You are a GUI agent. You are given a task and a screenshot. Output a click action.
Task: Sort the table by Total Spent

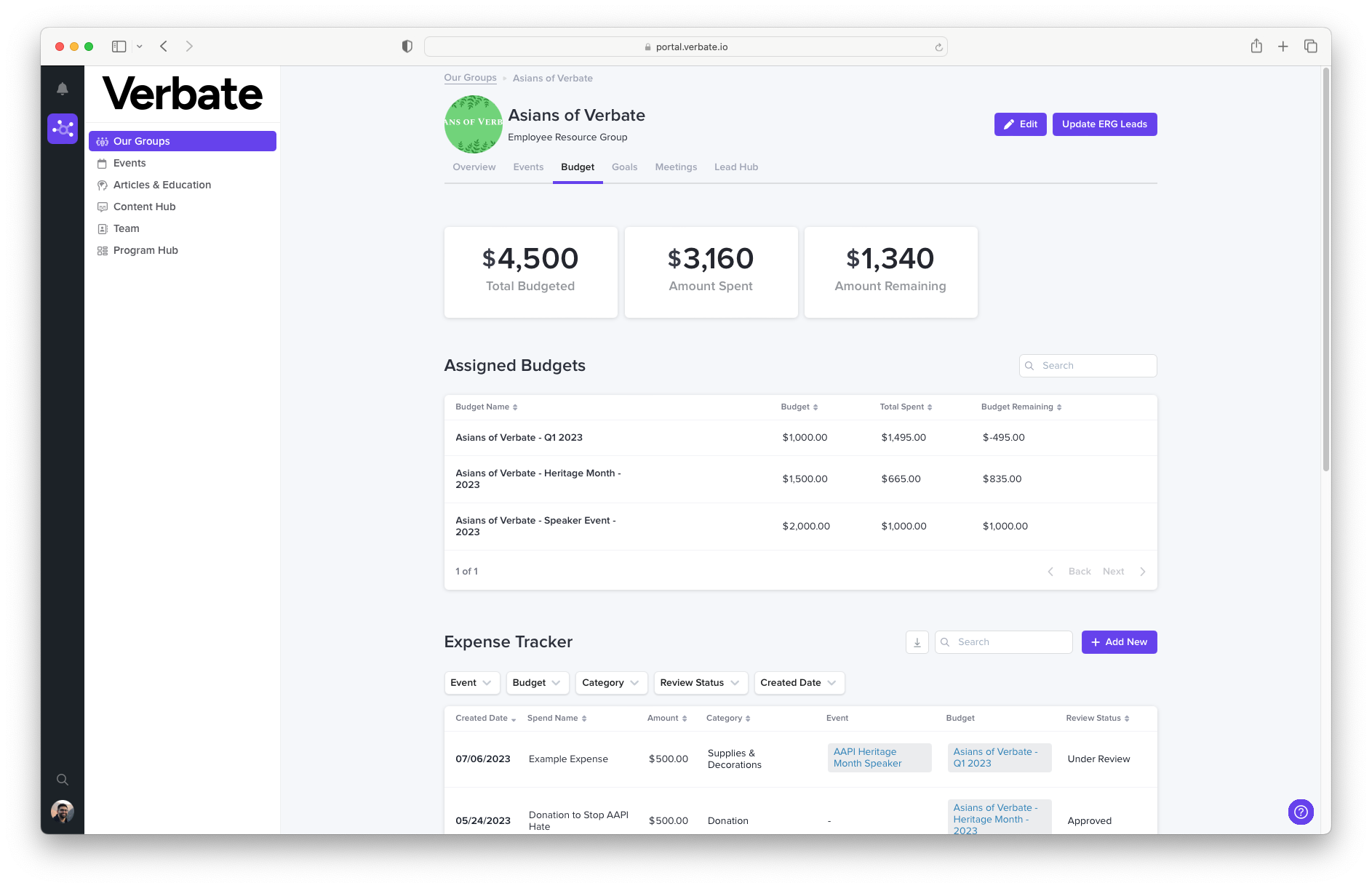pyautogui.click(x=930, y=407)
